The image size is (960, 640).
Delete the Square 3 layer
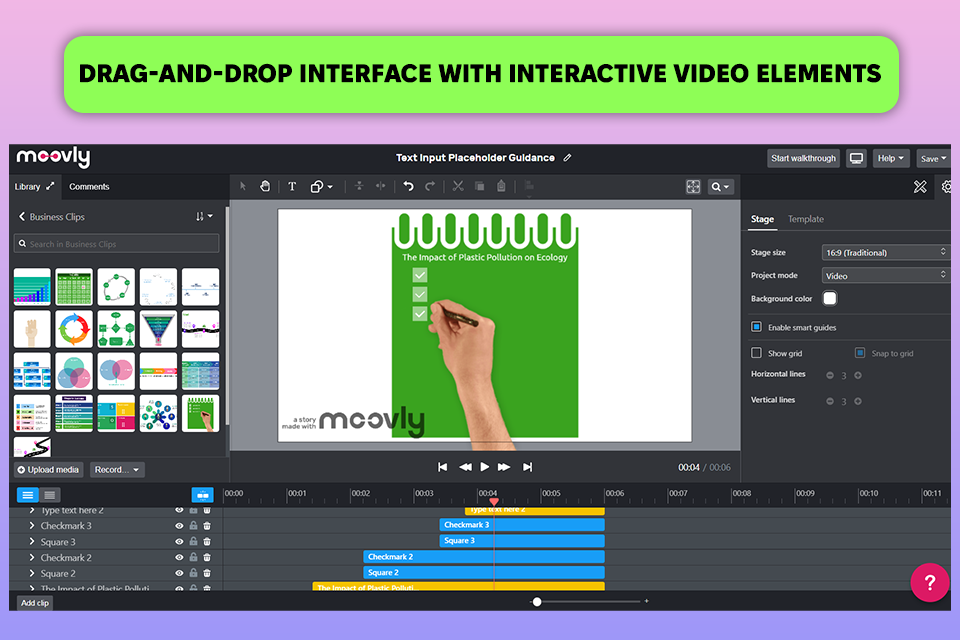(207, 541)
